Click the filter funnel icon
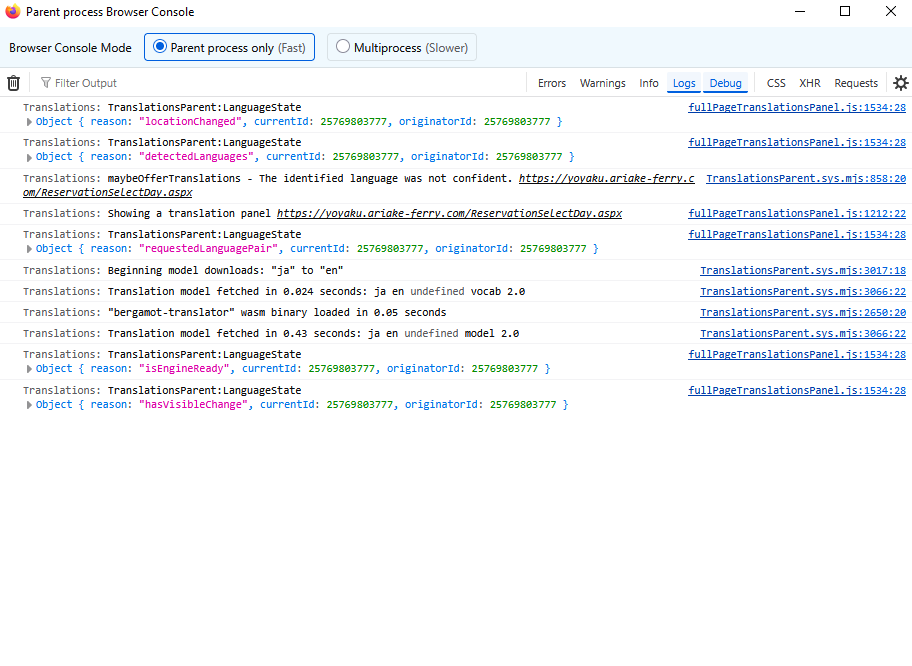Screen dimensions: 912x666 click(x=45, y=83)
